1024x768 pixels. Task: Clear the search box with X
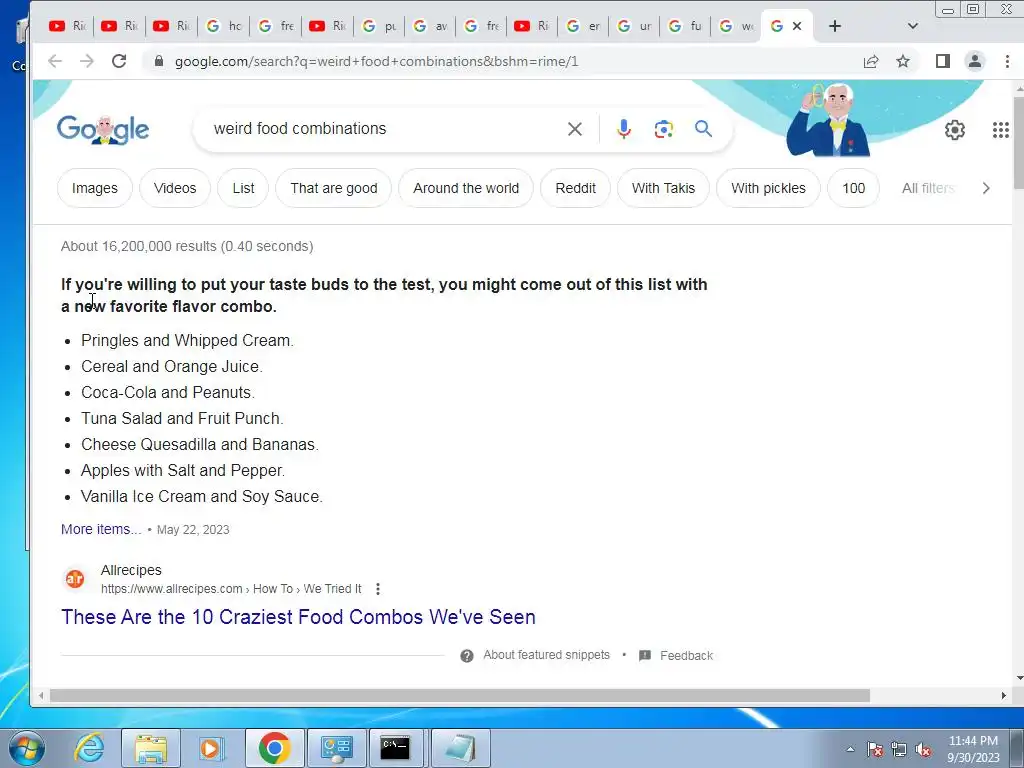(x=575, y=129)
